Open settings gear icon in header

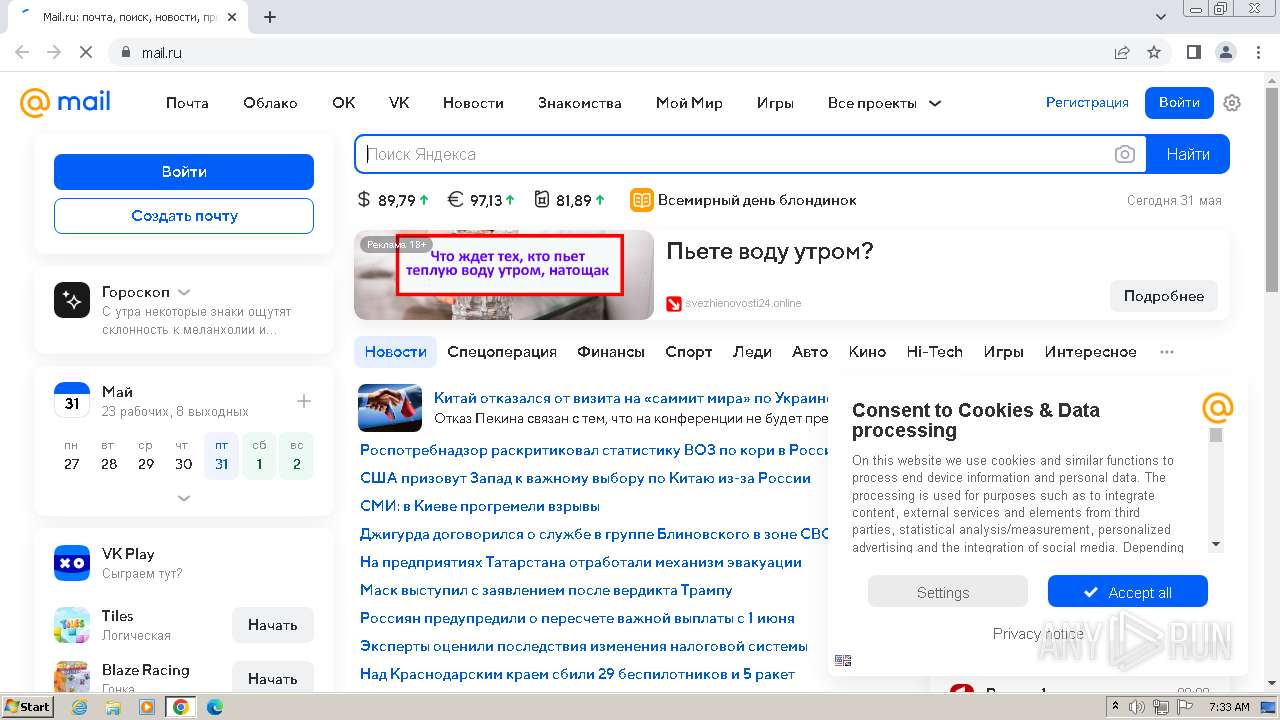(x=1232, y=103)
